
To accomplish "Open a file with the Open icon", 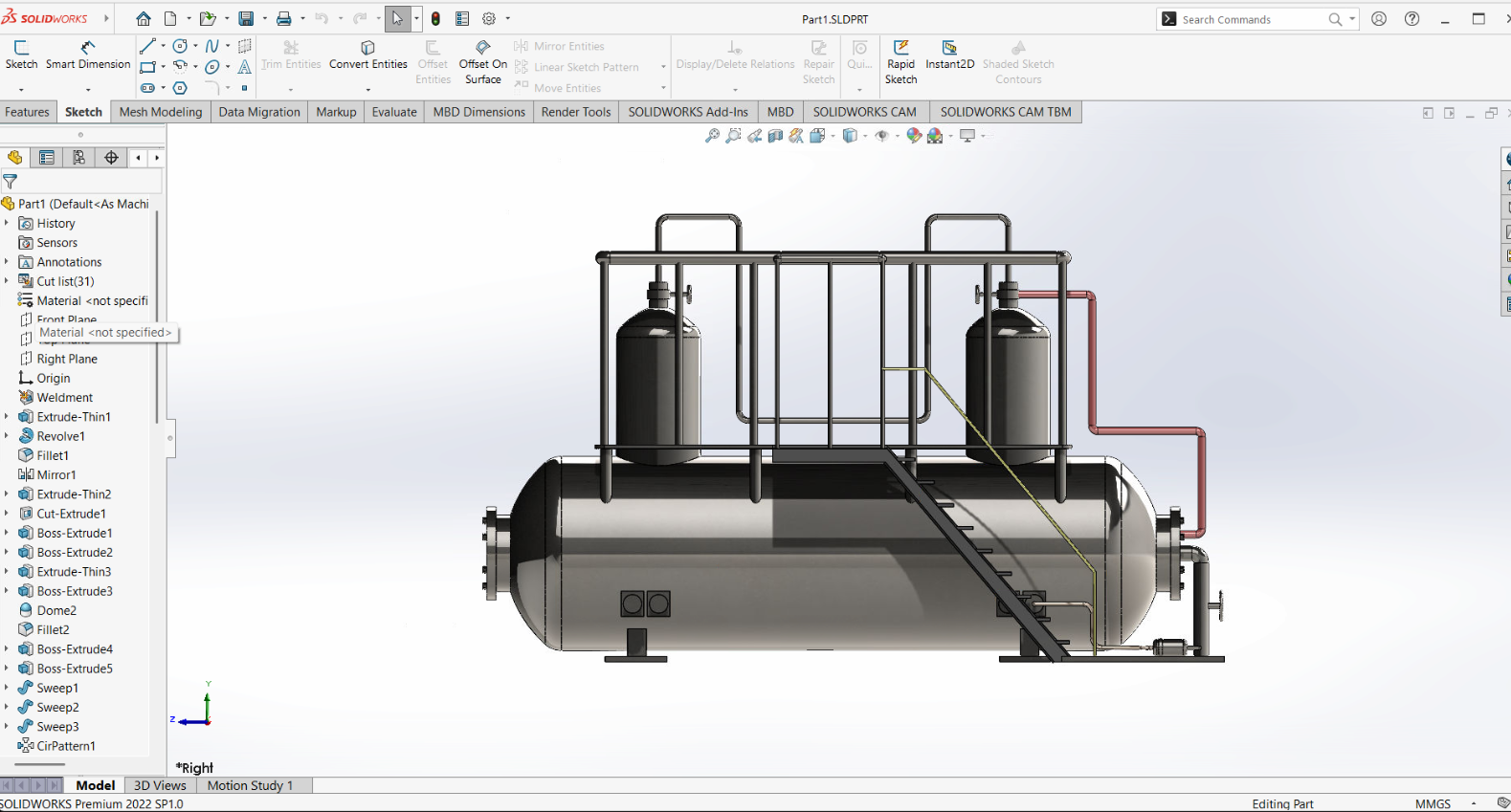I will coord(207,18).
